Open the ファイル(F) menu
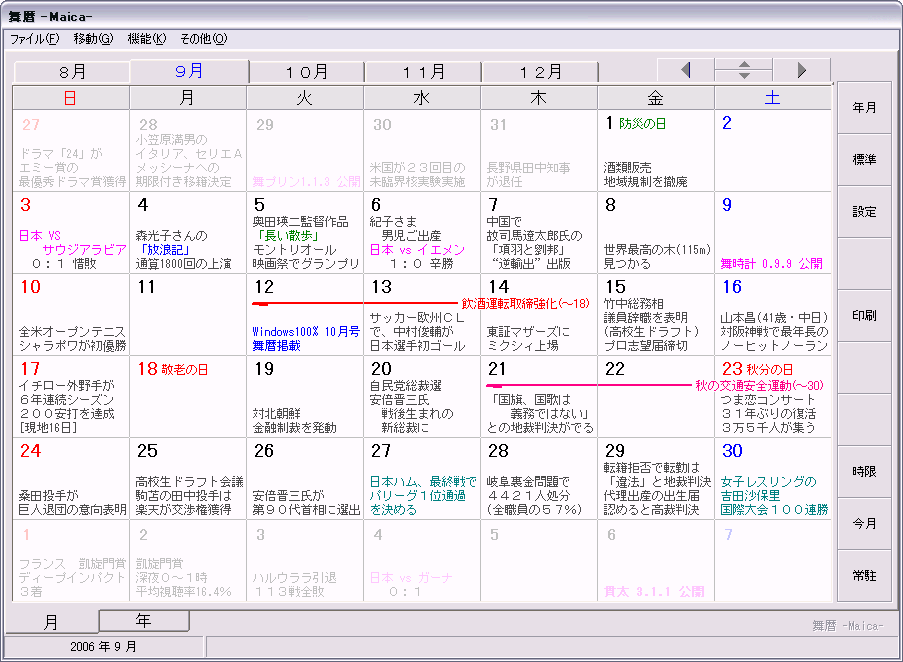The height and width of the screenshot is (662, 903). click(x=34, y=39)
